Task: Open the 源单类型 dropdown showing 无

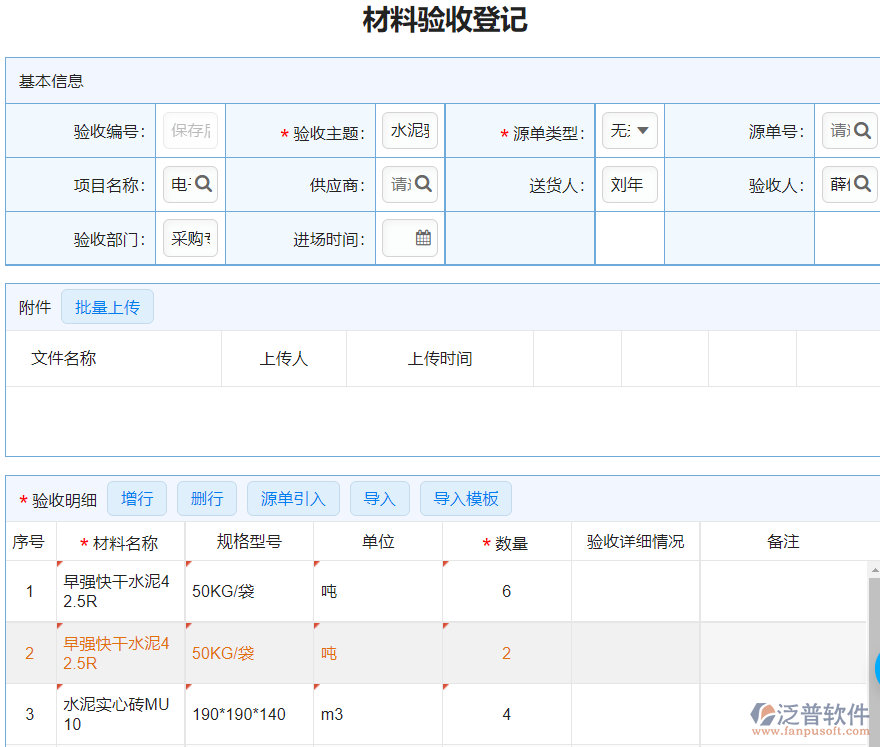Action: coord(630,130)
